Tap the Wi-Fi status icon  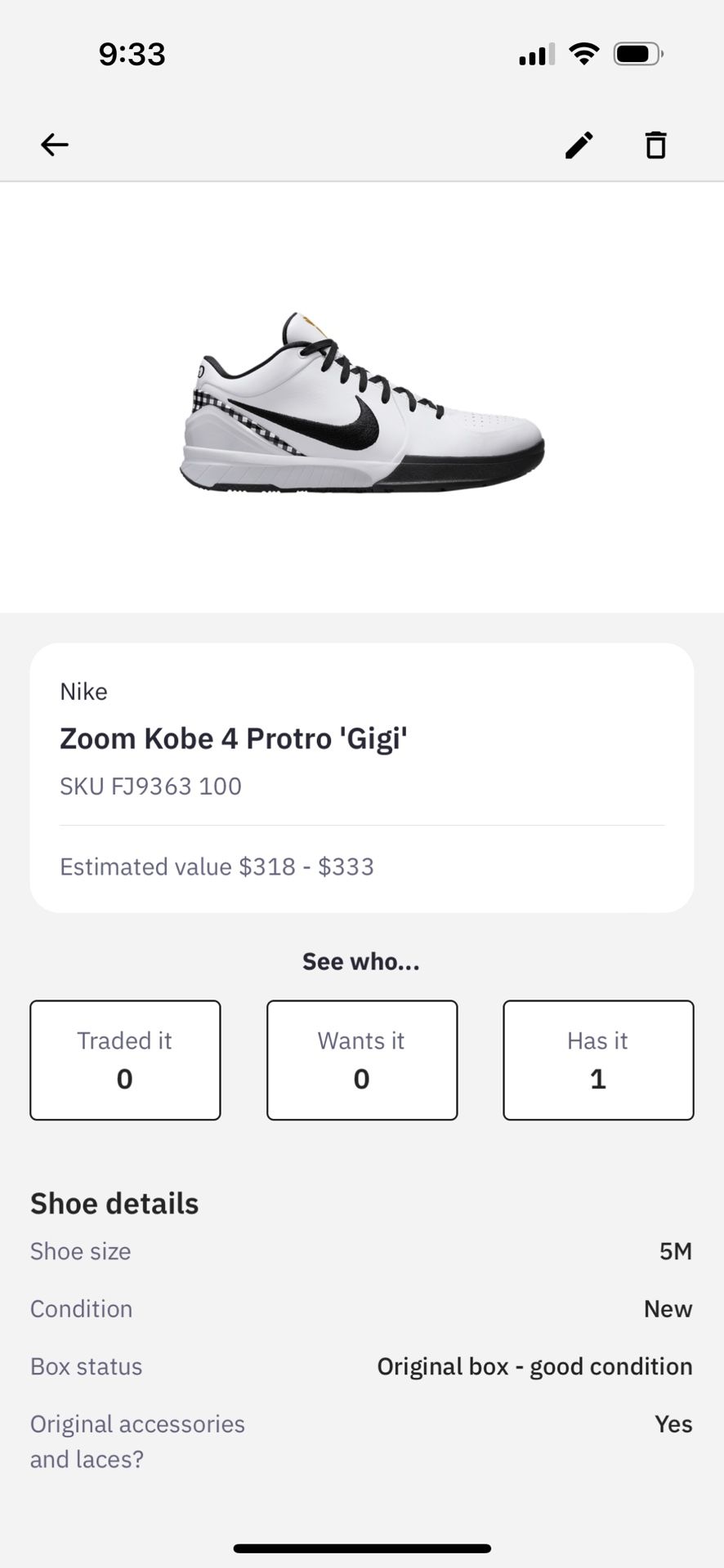tap(583, 55)
